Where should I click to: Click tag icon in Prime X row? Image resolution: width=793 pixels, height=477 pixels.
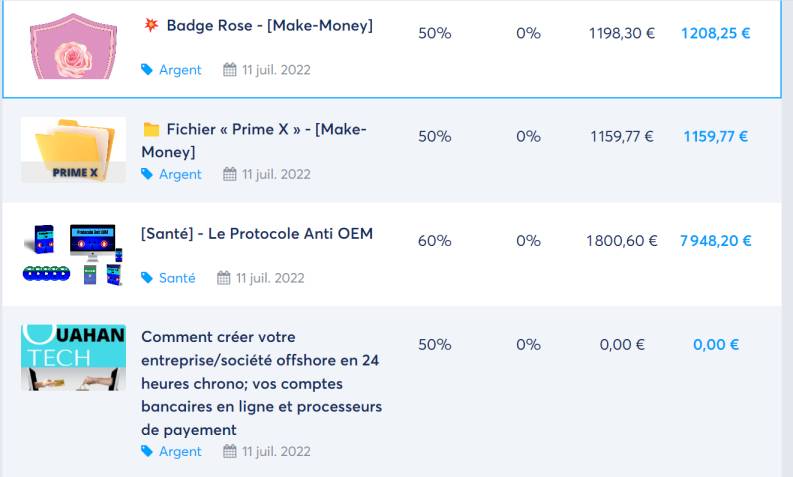click(x=147, y=174)
